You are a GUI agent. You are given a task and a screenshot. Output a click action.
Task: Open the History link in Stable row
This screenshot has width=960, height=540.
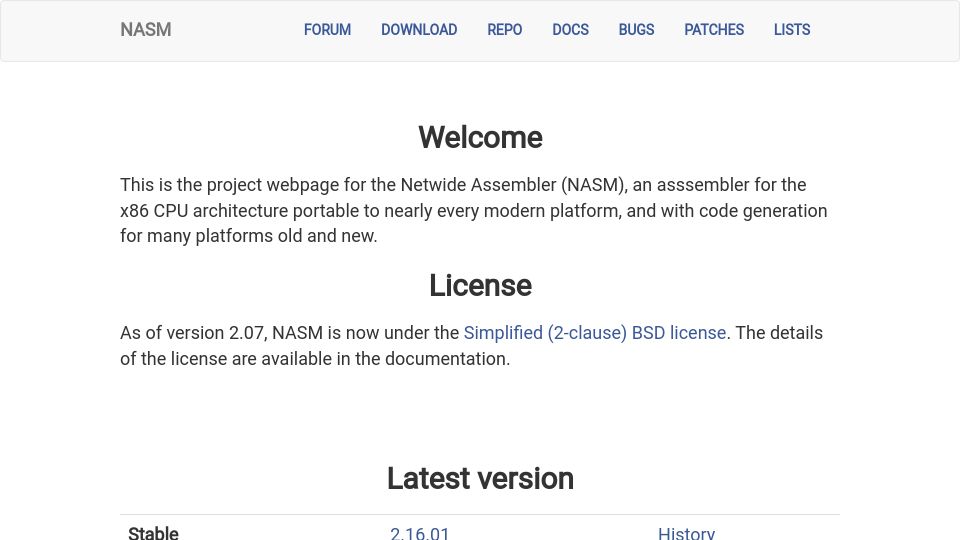click(x=686, y=533)
